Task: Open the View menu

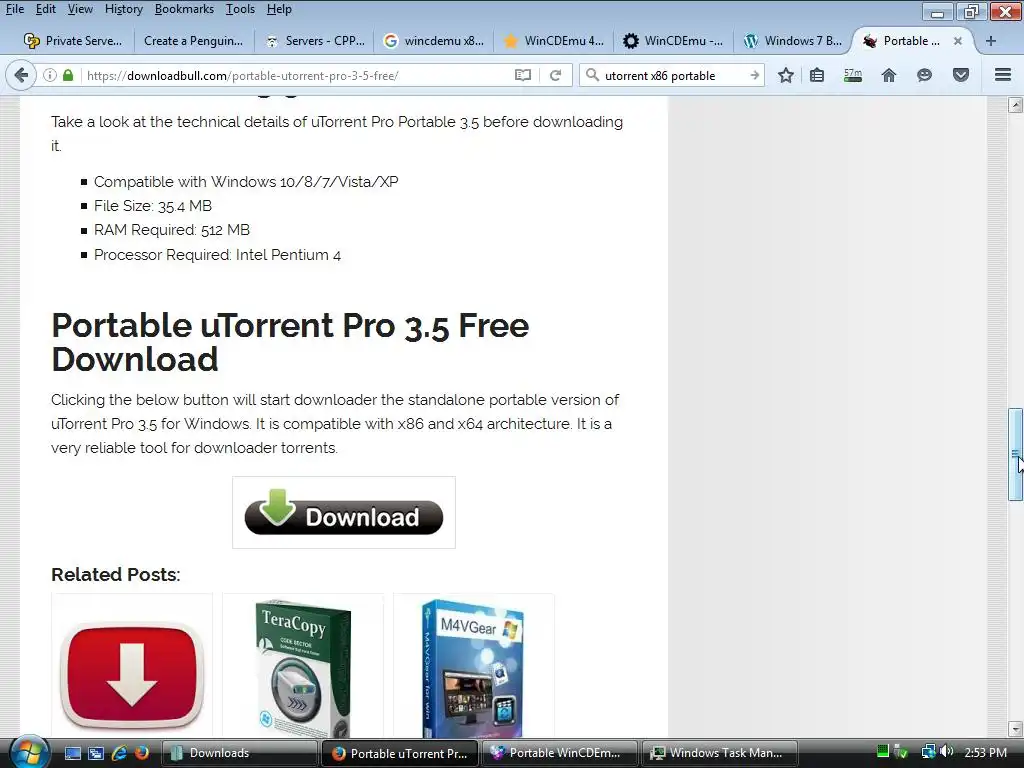Action: click(80, 9)
